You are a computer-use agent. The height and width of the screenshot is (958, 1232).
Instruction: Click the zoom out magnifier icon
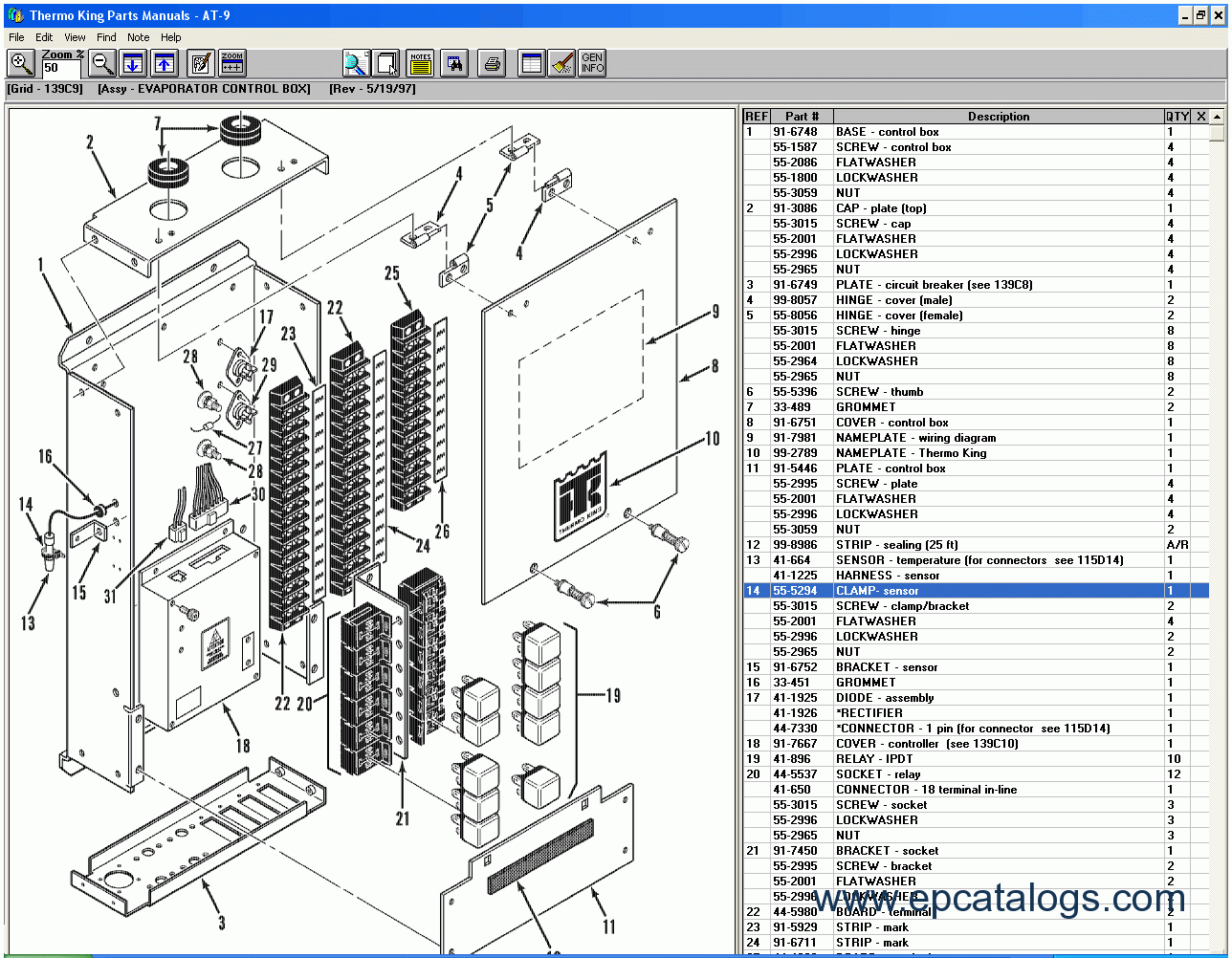(x=102, y=64)
